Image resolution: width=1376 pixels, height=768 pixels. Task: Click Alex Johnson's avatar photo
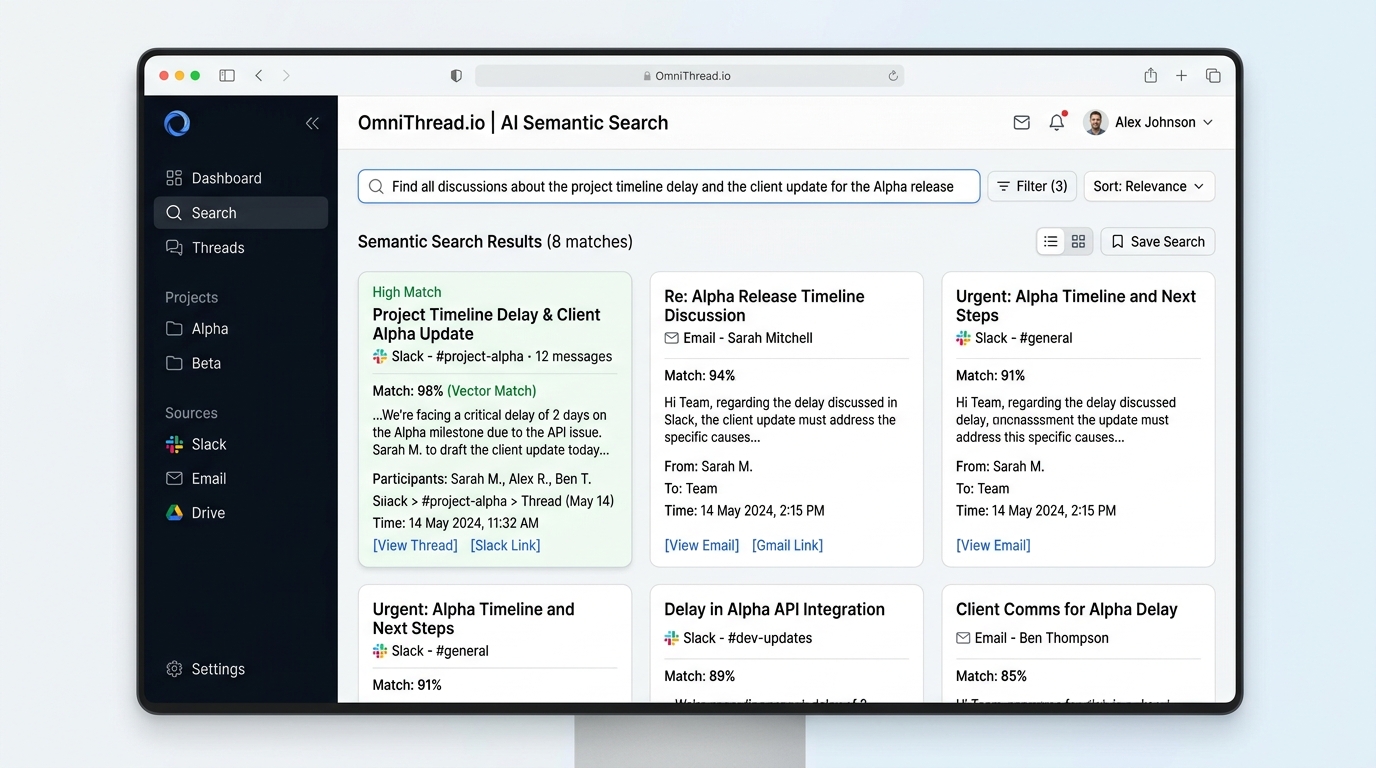pyautogui.click(x=1096, y=122)
